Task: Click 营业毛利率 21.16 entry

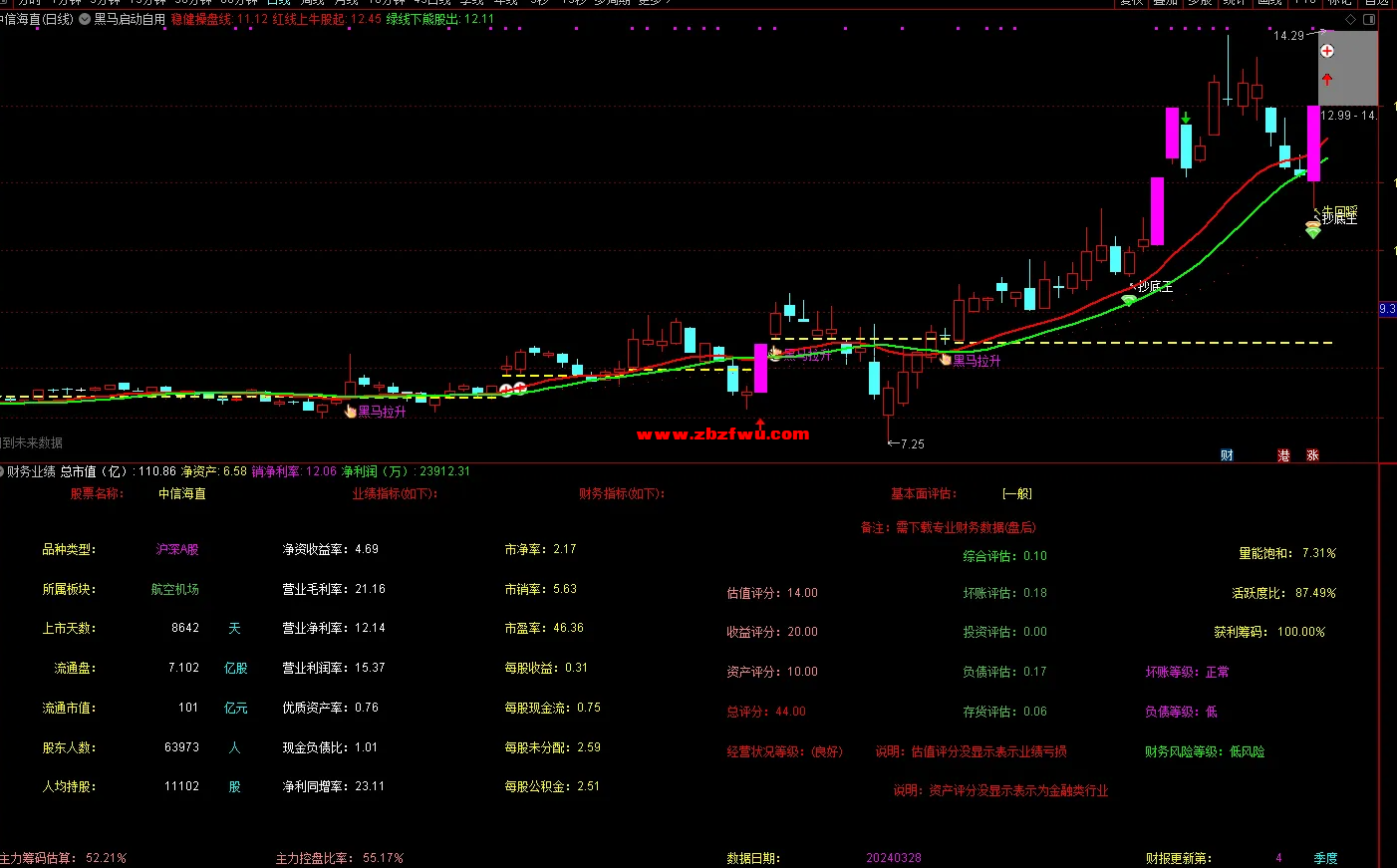Action: 334,589
